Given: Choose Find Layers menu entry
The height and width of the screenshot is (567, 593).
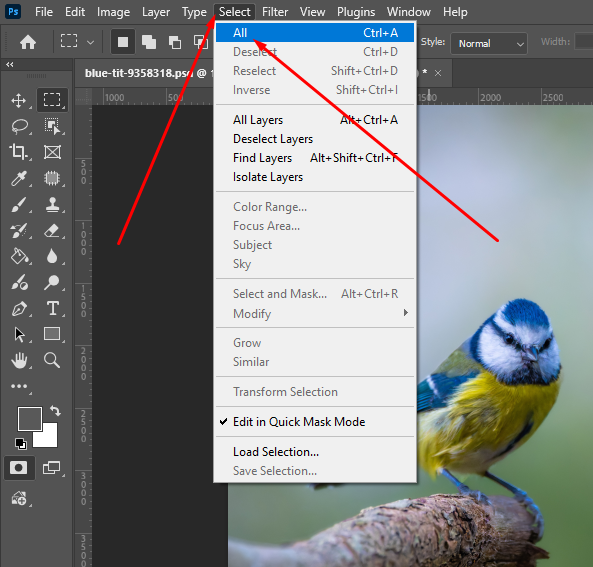Looking at the screenshot, I should [x=315, y=158].
